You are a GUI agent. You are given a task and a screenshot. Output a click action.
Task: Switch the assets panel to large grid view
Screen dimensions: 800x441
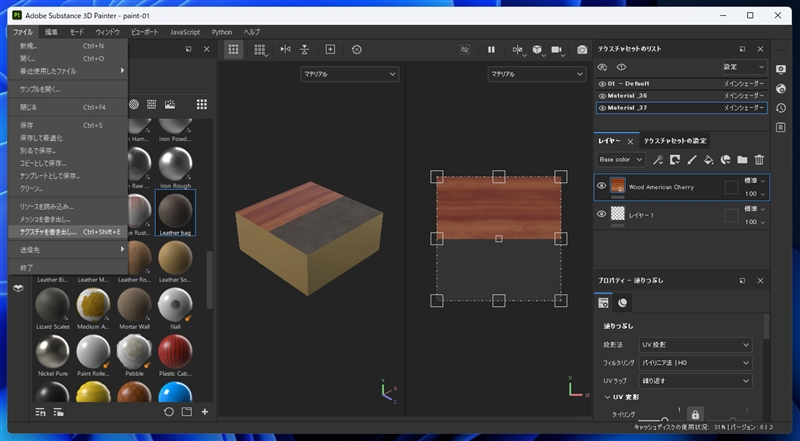(202, 104)
